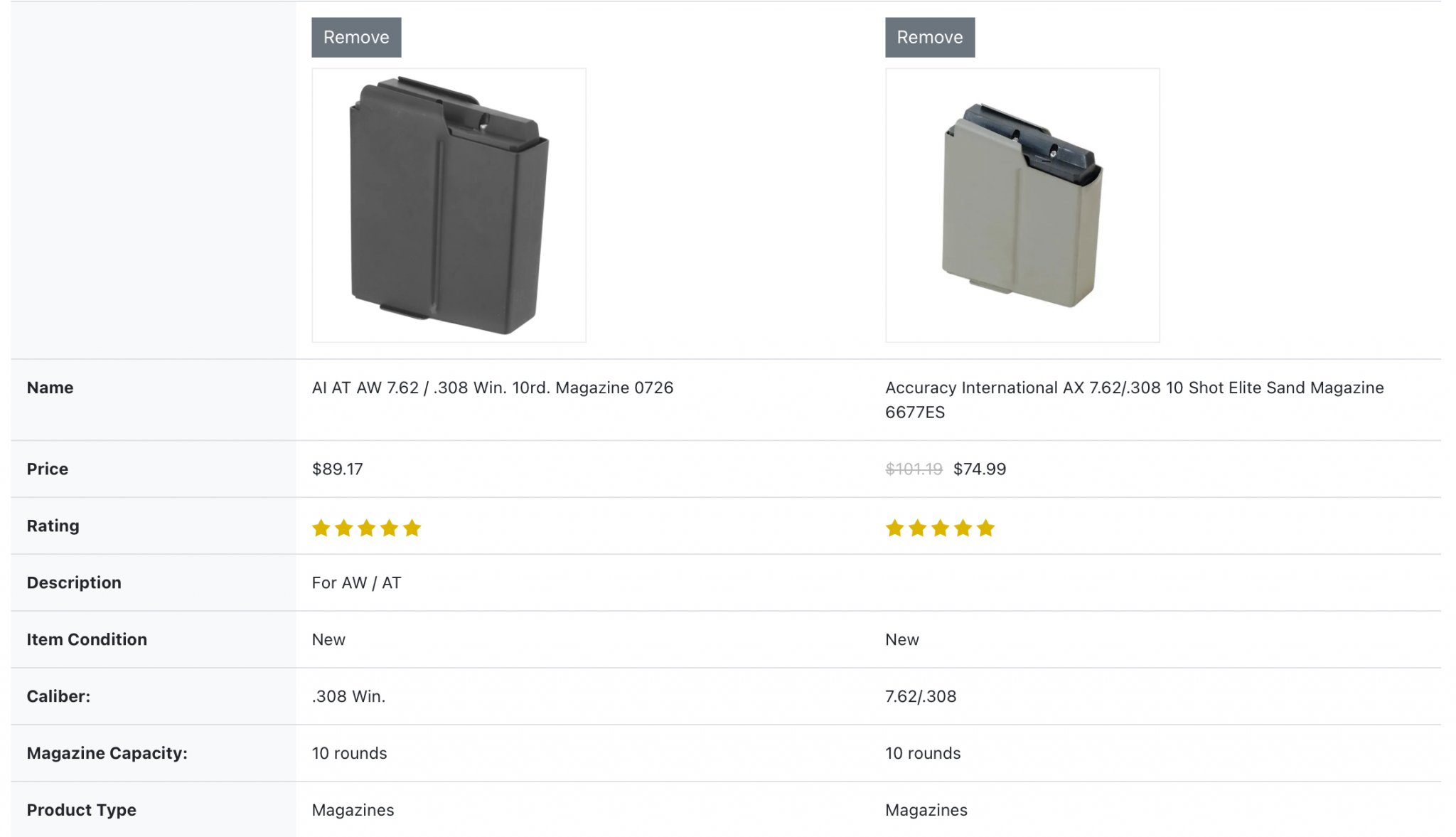Click the fifth rating star of the AW magazine
The height and width of the screenshot is (837, 1456).
click(412, 528)
